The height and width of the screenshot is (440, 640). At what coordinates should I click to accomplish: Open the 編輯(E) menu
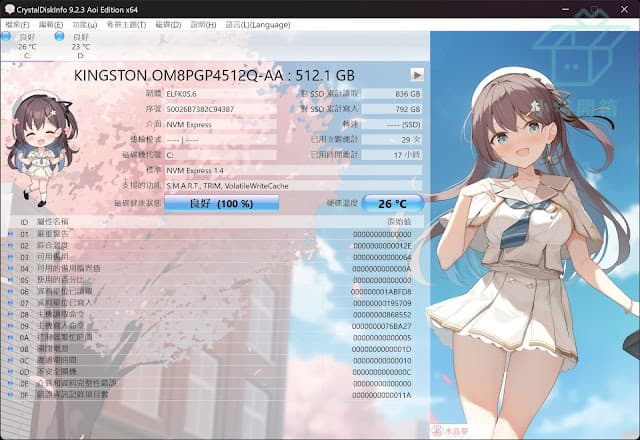(x=51, y=25)
